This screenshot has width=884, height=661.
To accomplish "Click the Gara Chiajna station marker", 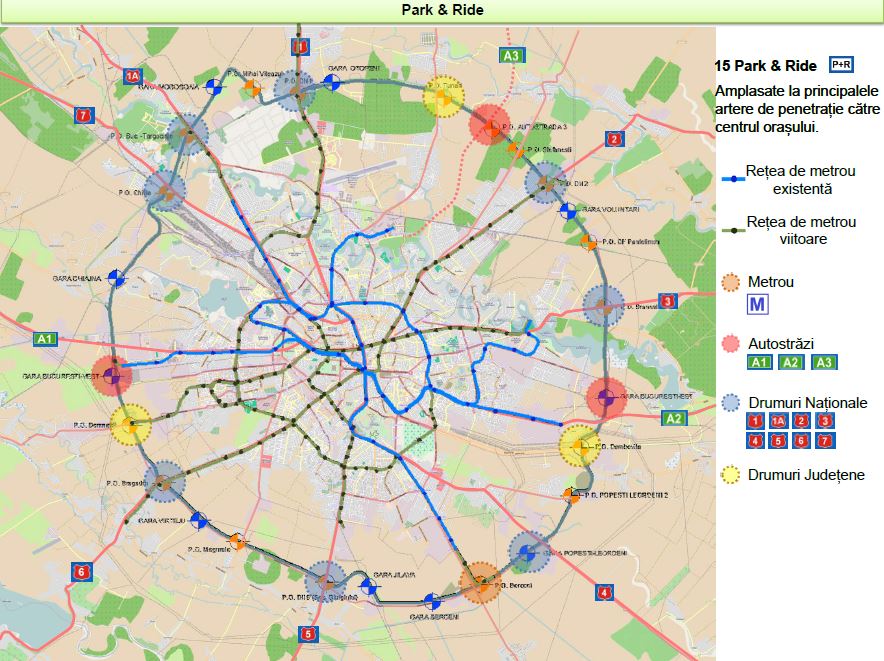I will point(117,279).
